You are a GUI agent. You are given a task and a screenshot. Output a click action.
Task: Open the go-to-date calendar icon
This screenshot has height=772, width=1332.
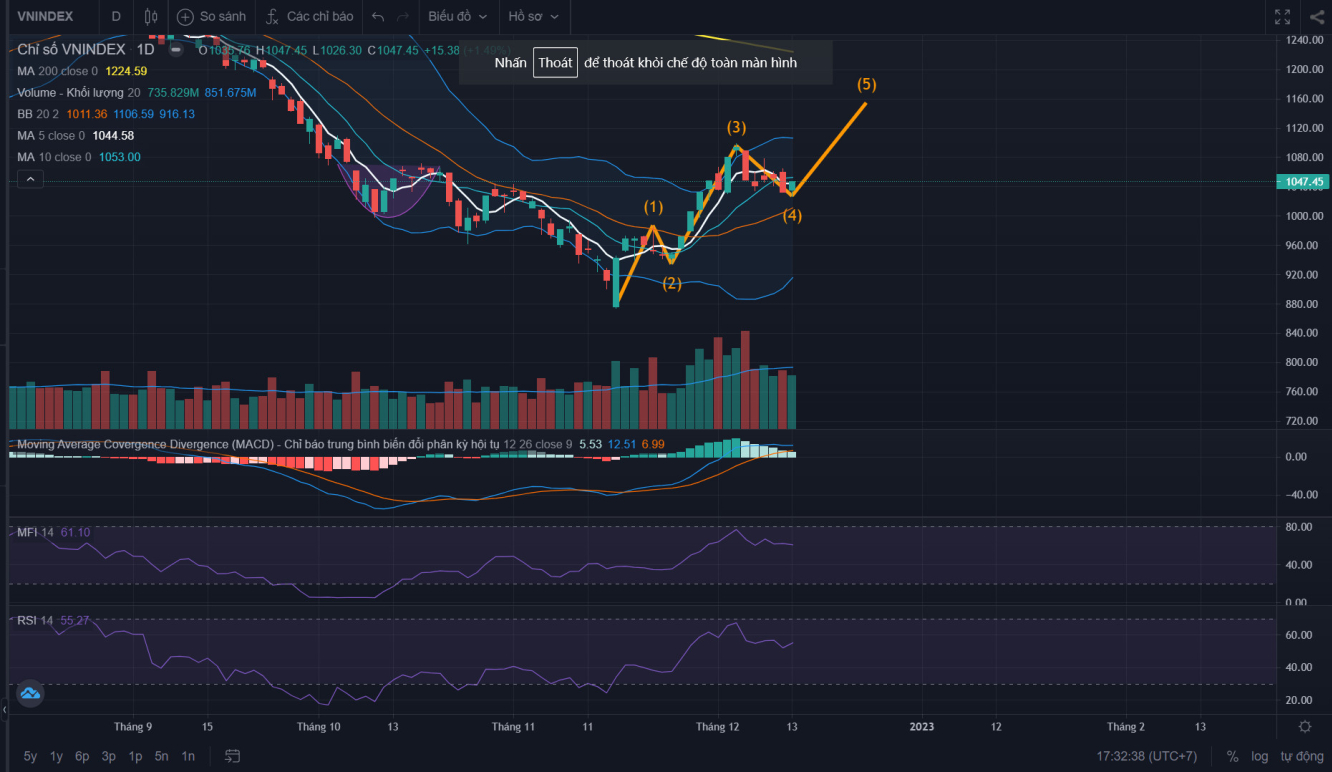coord(233,756)
